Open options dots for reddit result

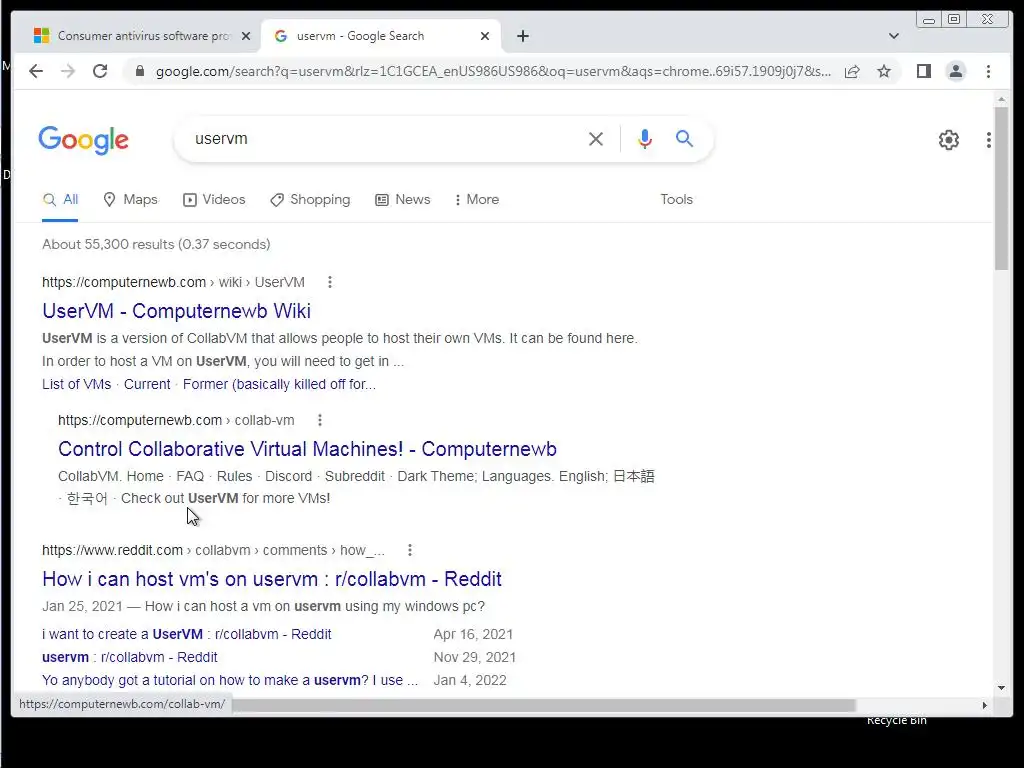409,550
